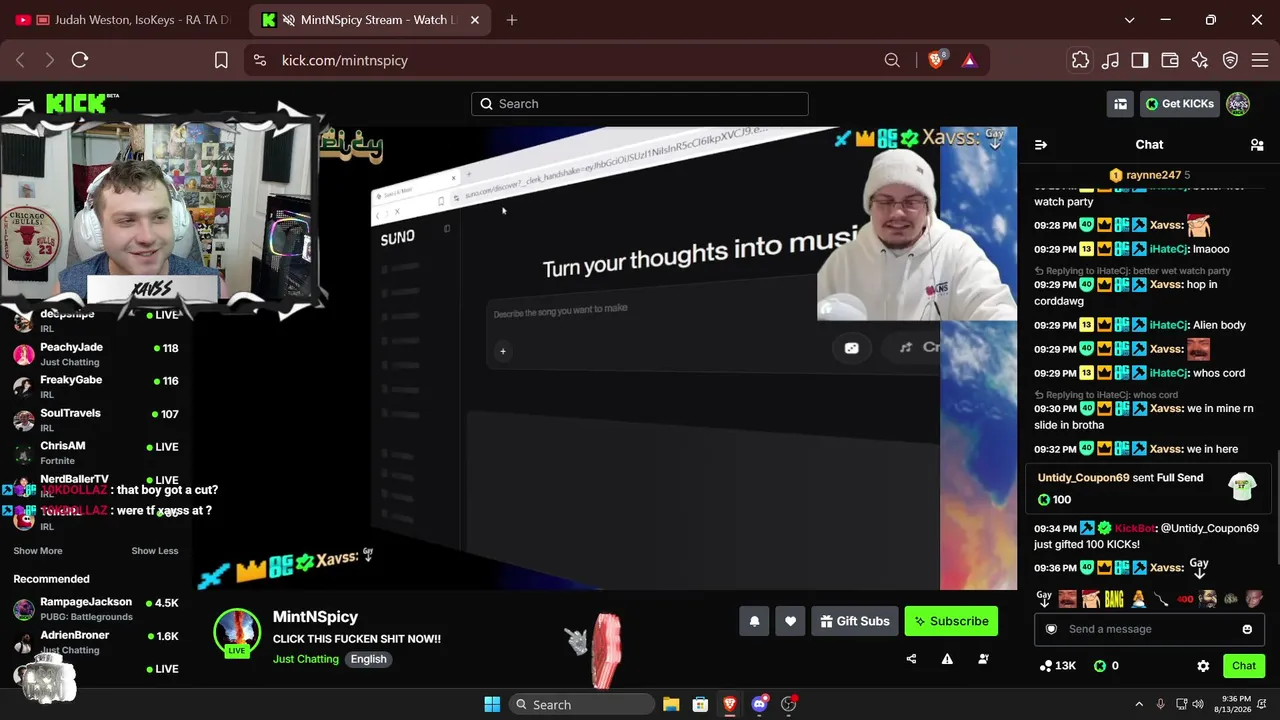Unmute the MintNSpicy tab via its speaker icon

tap(289, 20)
